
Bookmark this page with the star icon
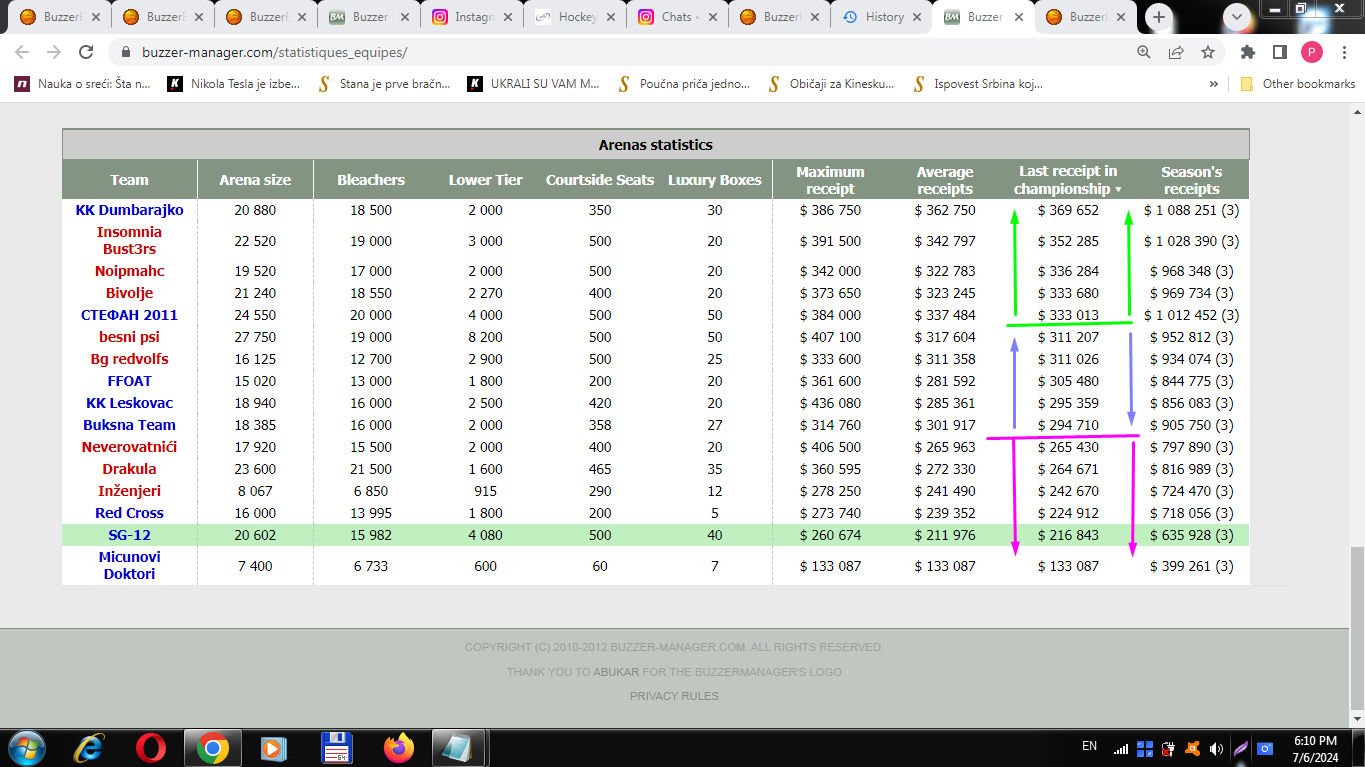click(x=1208, y=52)
